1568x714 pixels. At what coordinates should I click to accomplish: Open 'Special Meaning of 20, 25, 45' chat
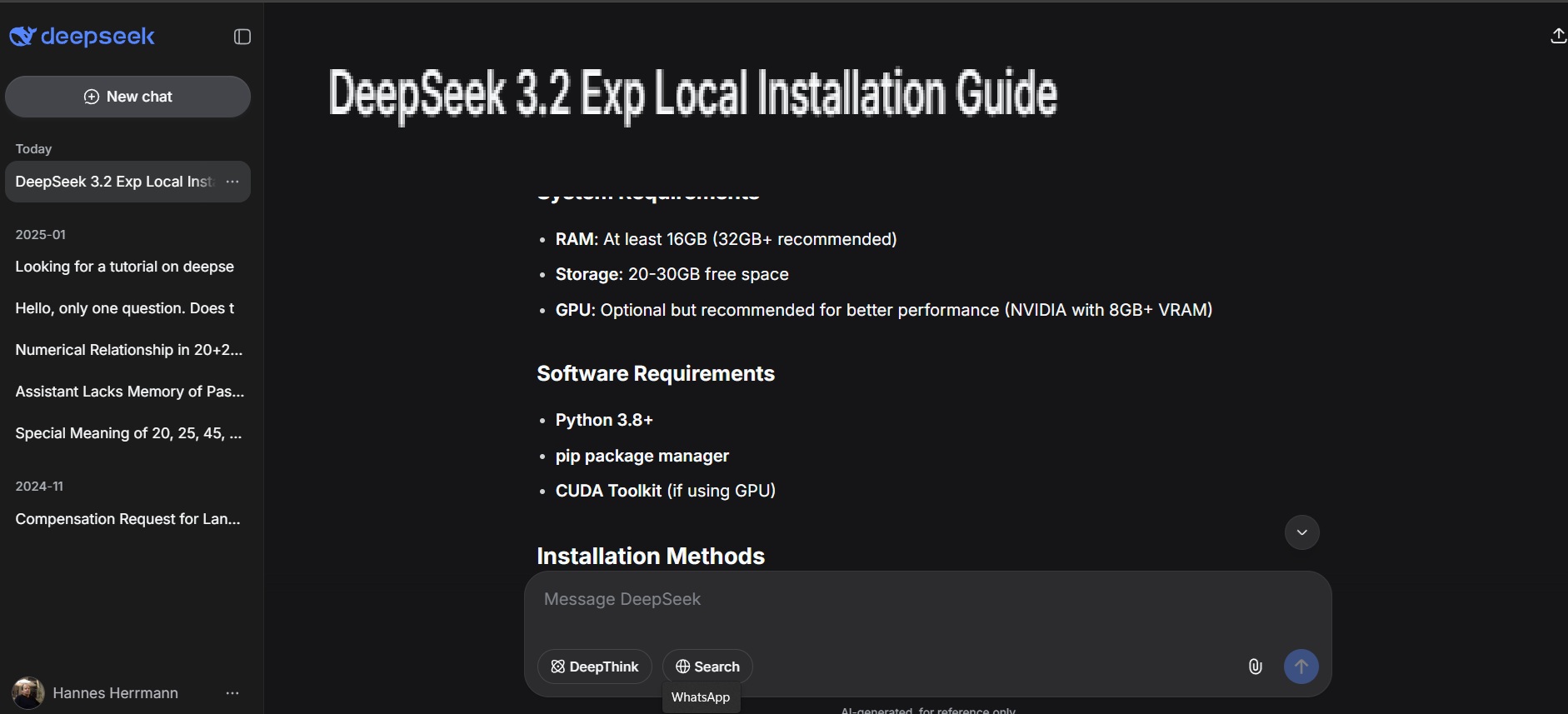point(127,433)
